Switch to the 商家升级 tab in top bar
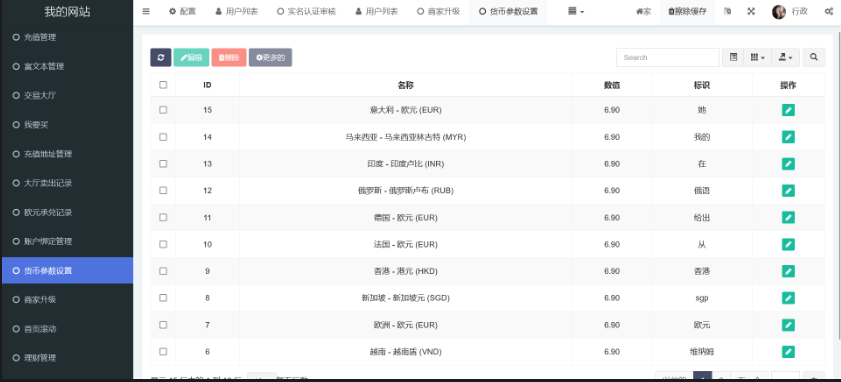841x382 pixels. click(x=438, y=11)
